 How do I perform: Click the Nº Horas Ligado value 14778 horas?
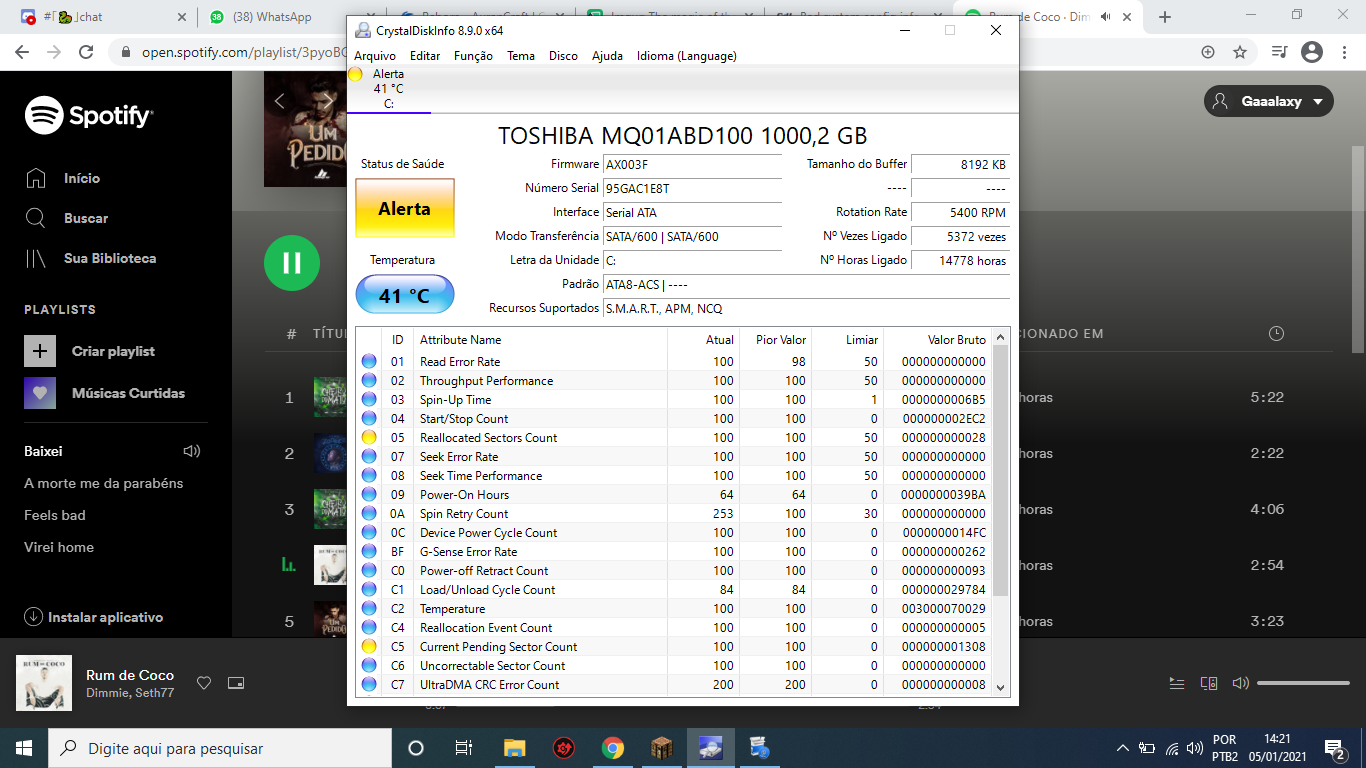click(960, 260)
